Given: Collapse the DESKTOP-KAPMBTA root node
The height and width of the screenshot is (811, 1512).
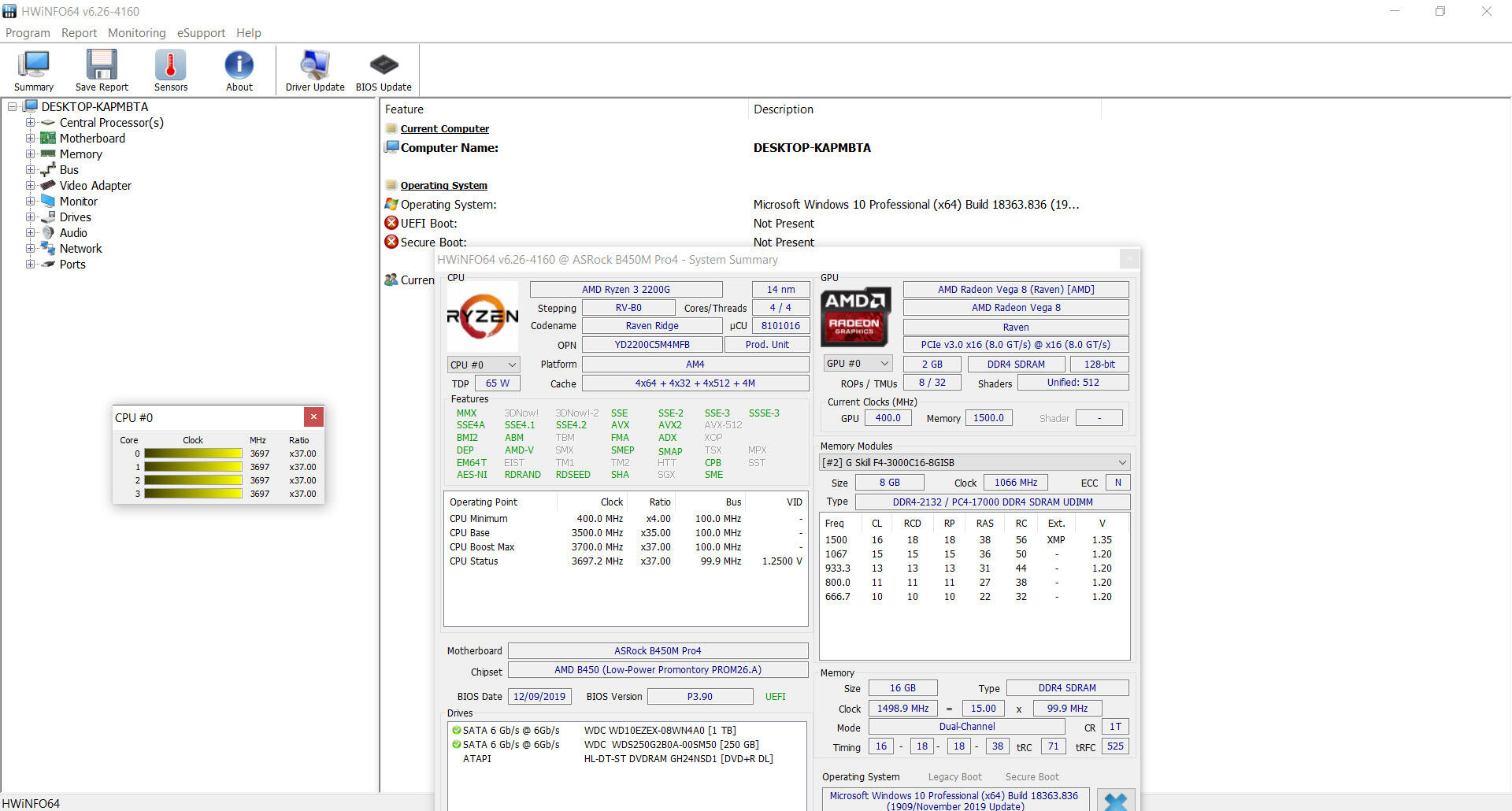Looking at the screenshot, I should coord(13,106).
